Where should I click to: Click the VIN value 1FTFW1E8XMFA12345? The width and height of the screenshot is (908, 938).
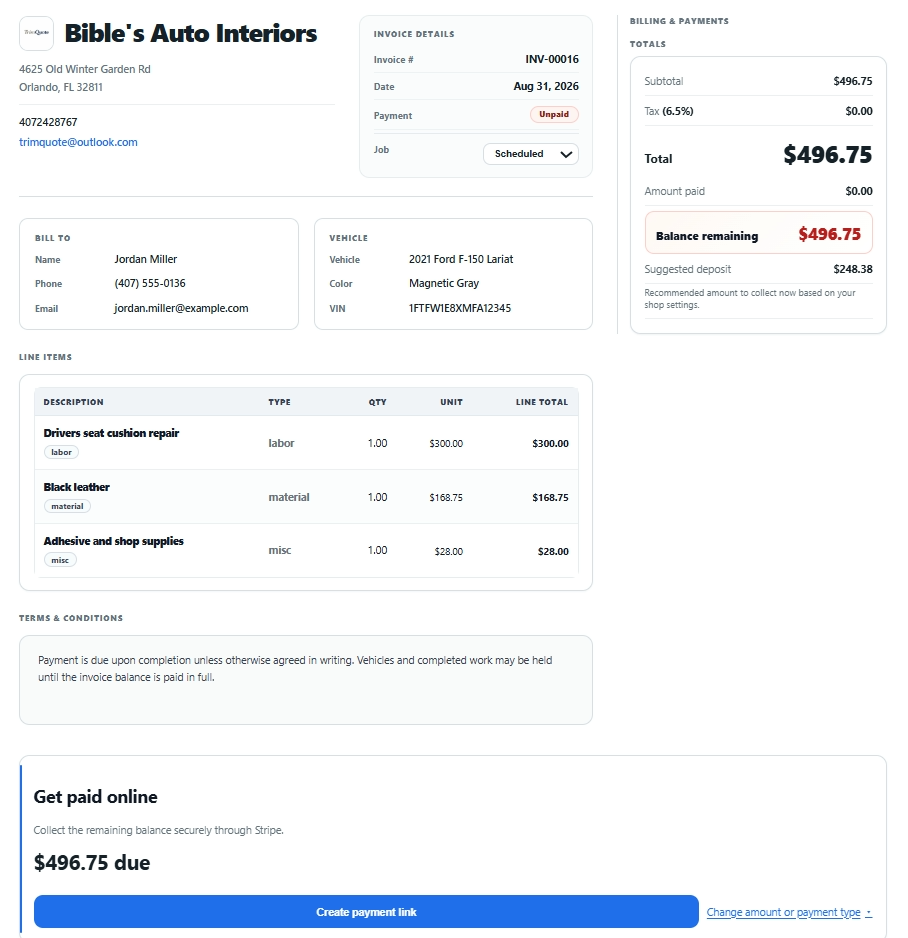point(460,308)
